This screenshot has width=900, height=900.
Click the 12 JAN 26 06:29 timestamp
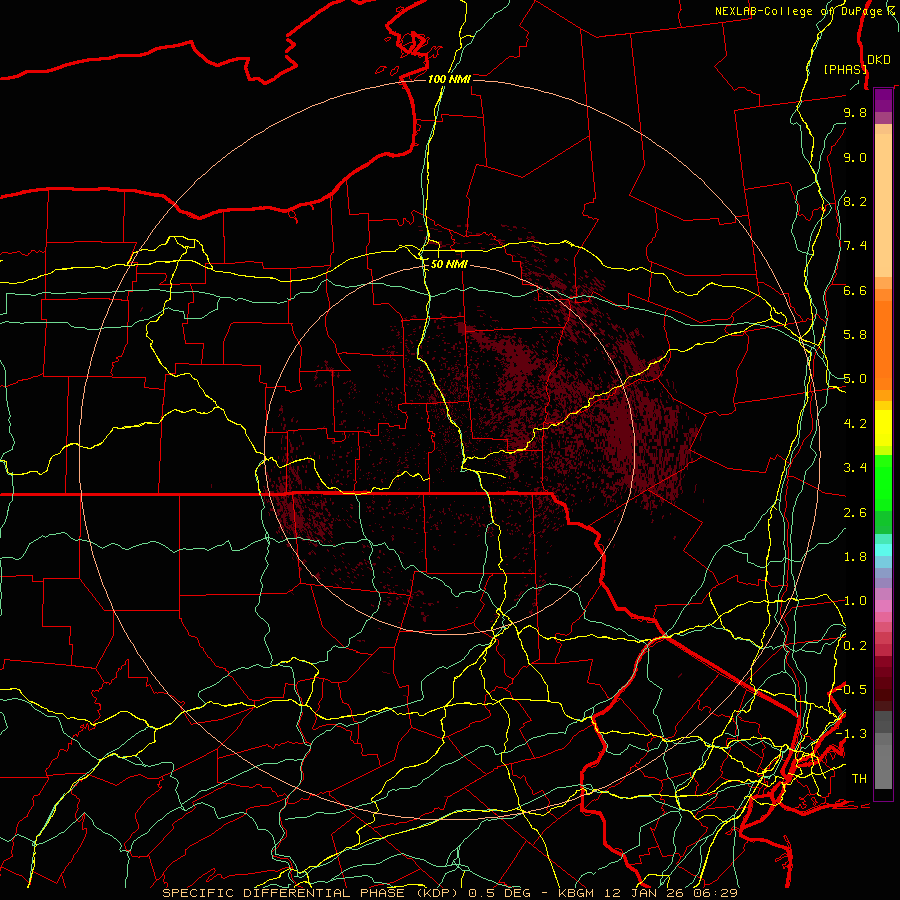coord(673,893)
